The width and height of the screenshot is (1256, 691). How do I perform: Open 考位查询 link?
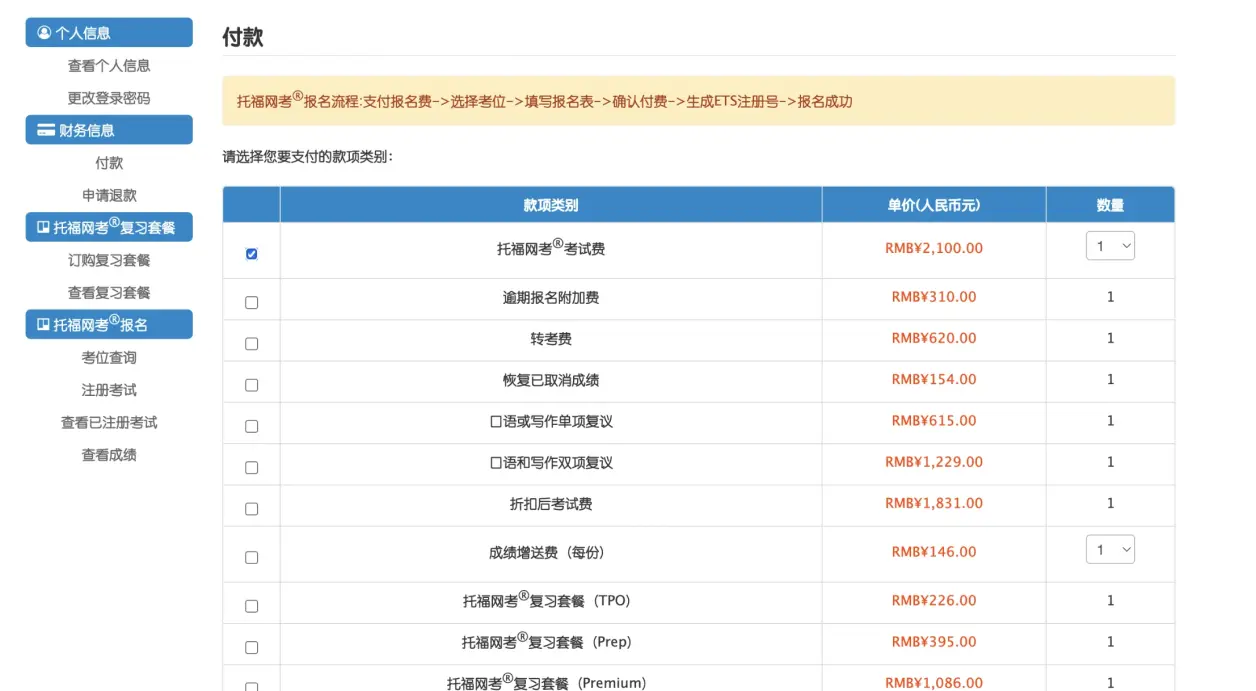109,357
